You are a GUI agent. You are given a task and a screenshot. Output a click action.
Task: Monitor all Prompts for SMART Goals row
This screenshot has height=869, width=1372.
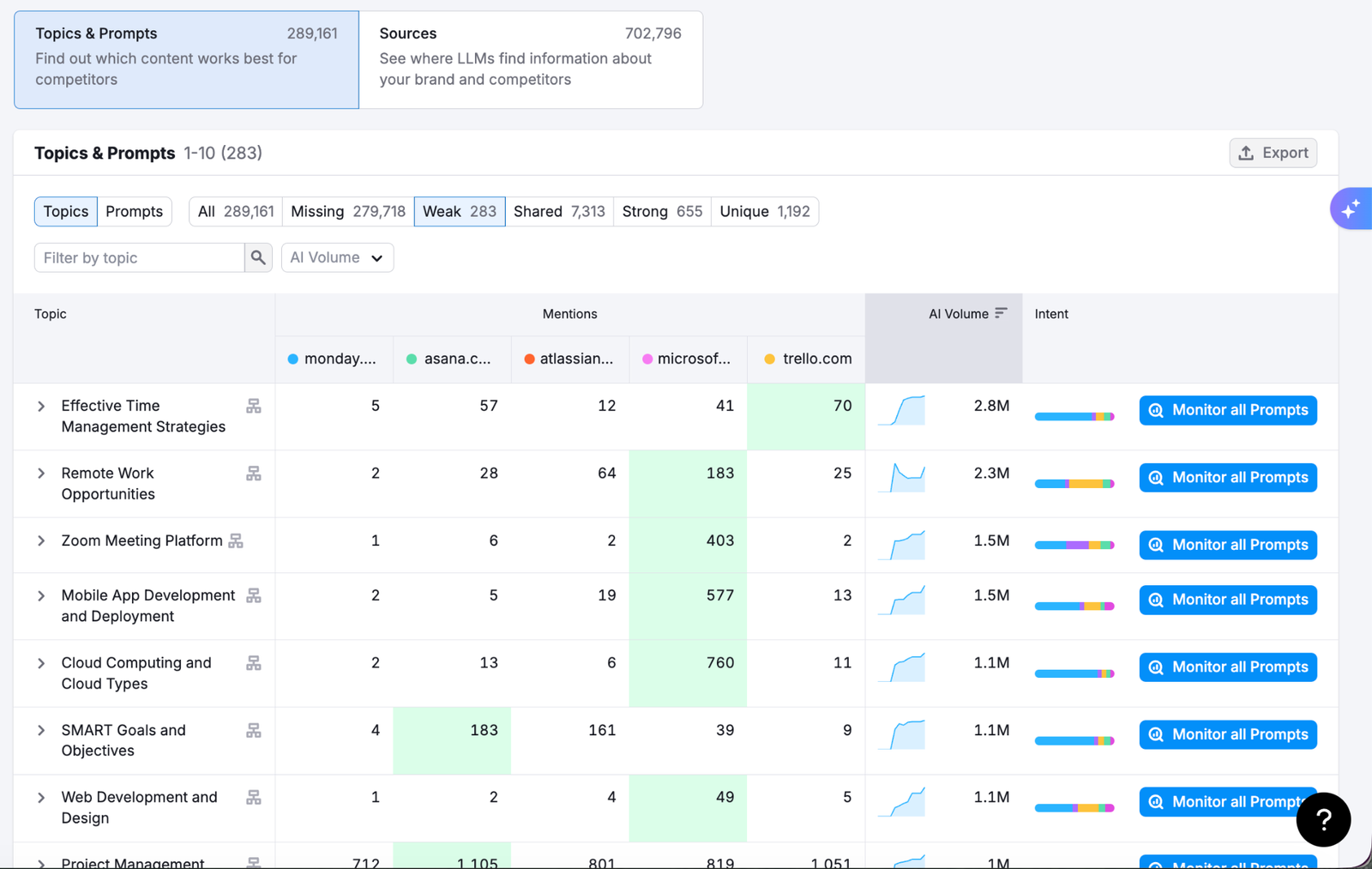(1228, 734)
